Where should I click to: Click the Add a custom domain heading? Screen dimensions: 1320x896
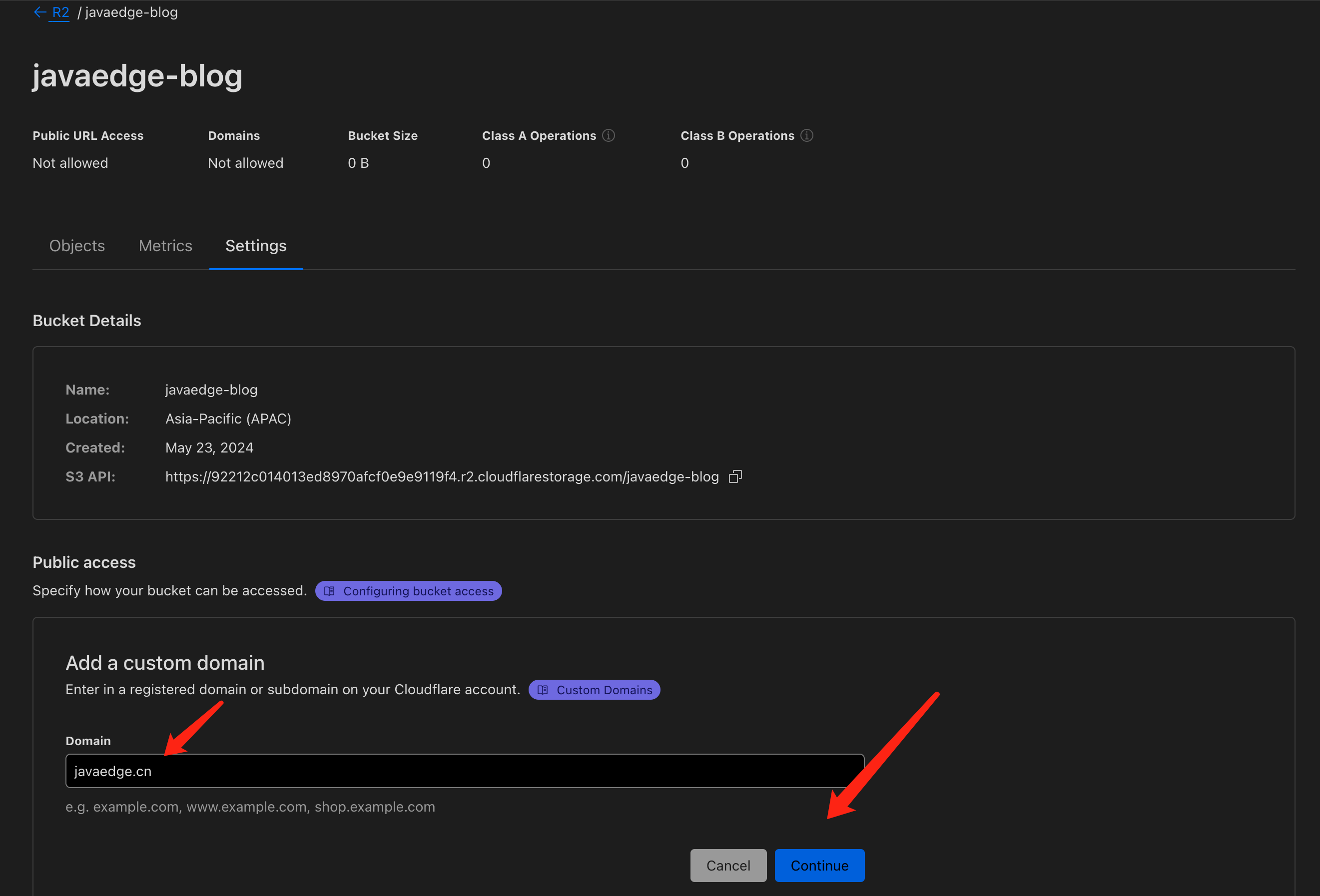click(165, 663)
